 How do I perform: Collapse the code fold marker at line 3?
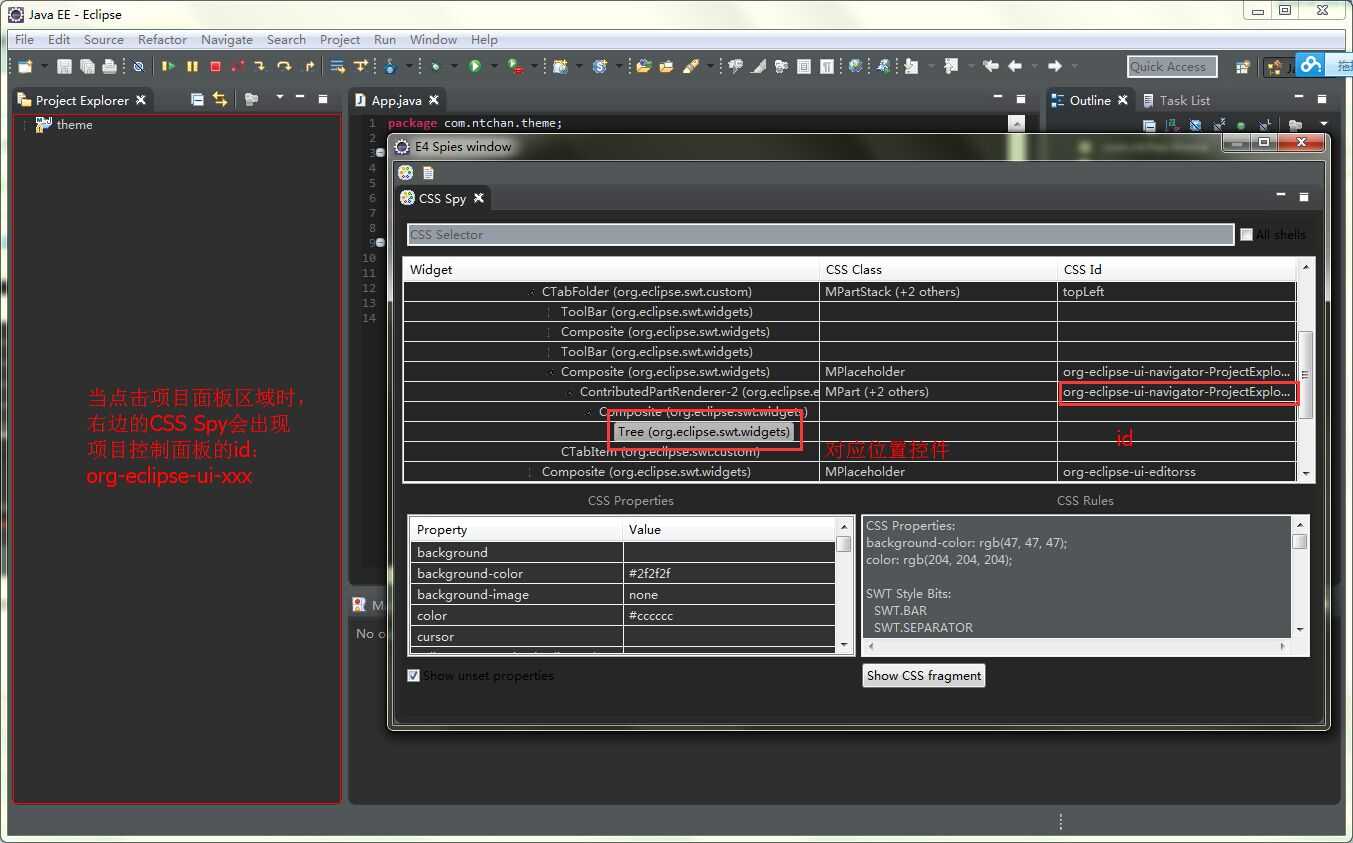(380, 153)
